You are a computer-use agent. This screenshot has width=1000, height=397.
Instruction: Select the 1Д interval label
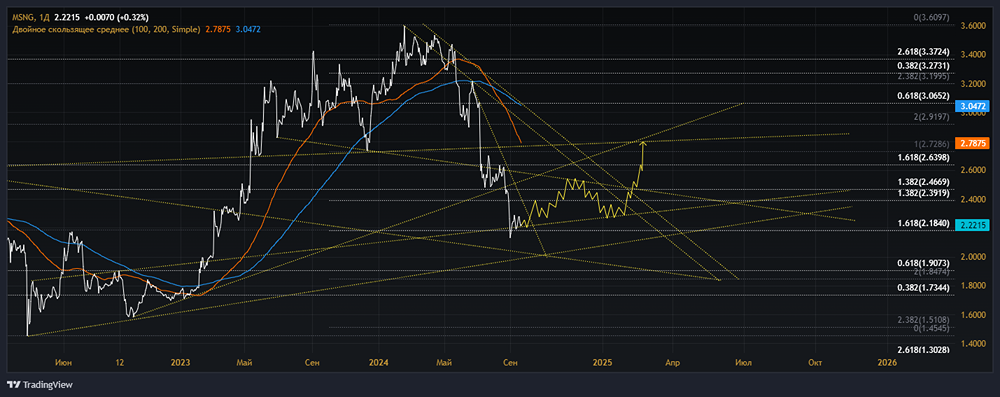(46, 19)
